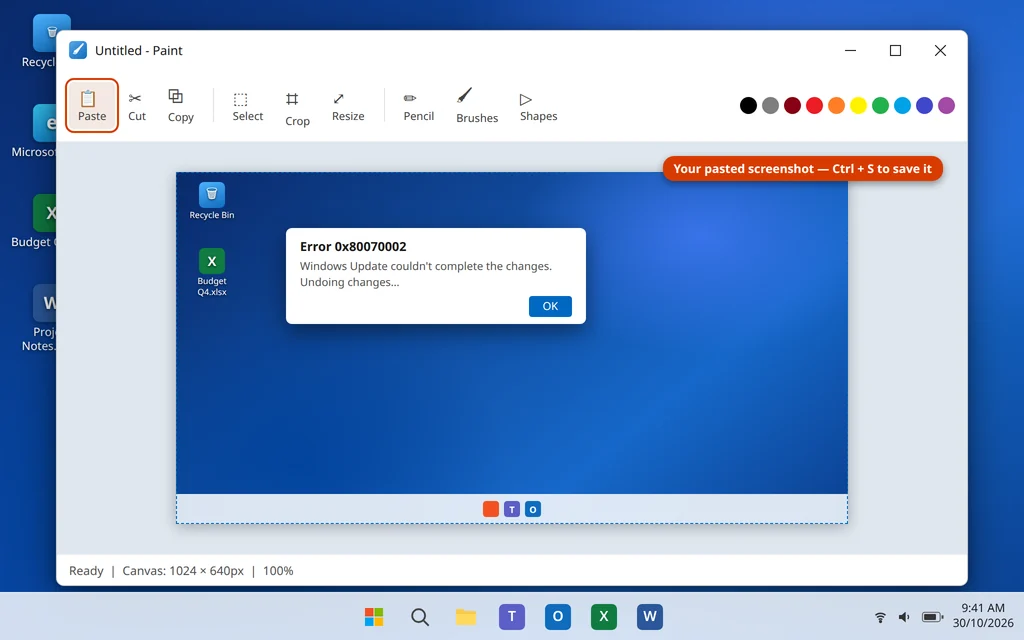Screen dimensions: 1024x640
Task: Open the Resize tool
Action: [x=348, y=106]
